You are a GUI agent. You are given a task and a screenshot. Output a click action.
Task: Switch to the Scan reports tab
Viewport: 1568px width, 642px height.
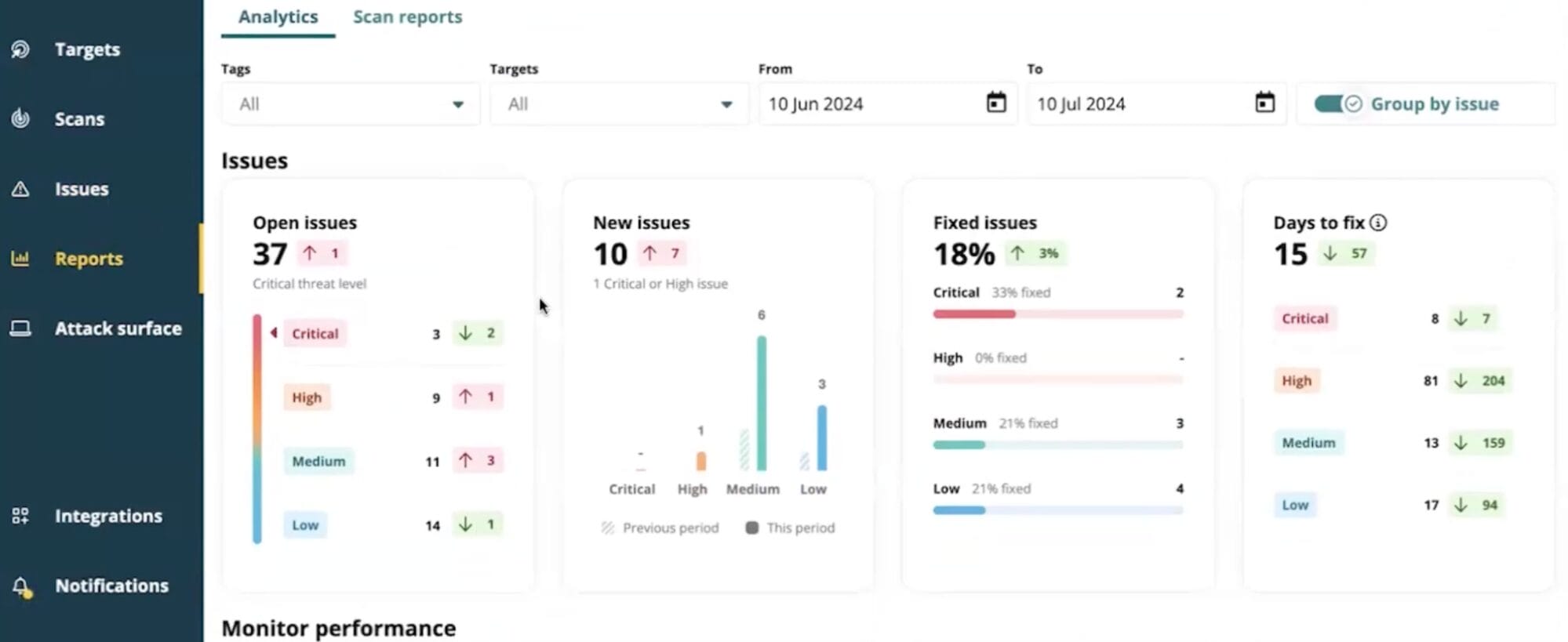[x=407, y=17]
